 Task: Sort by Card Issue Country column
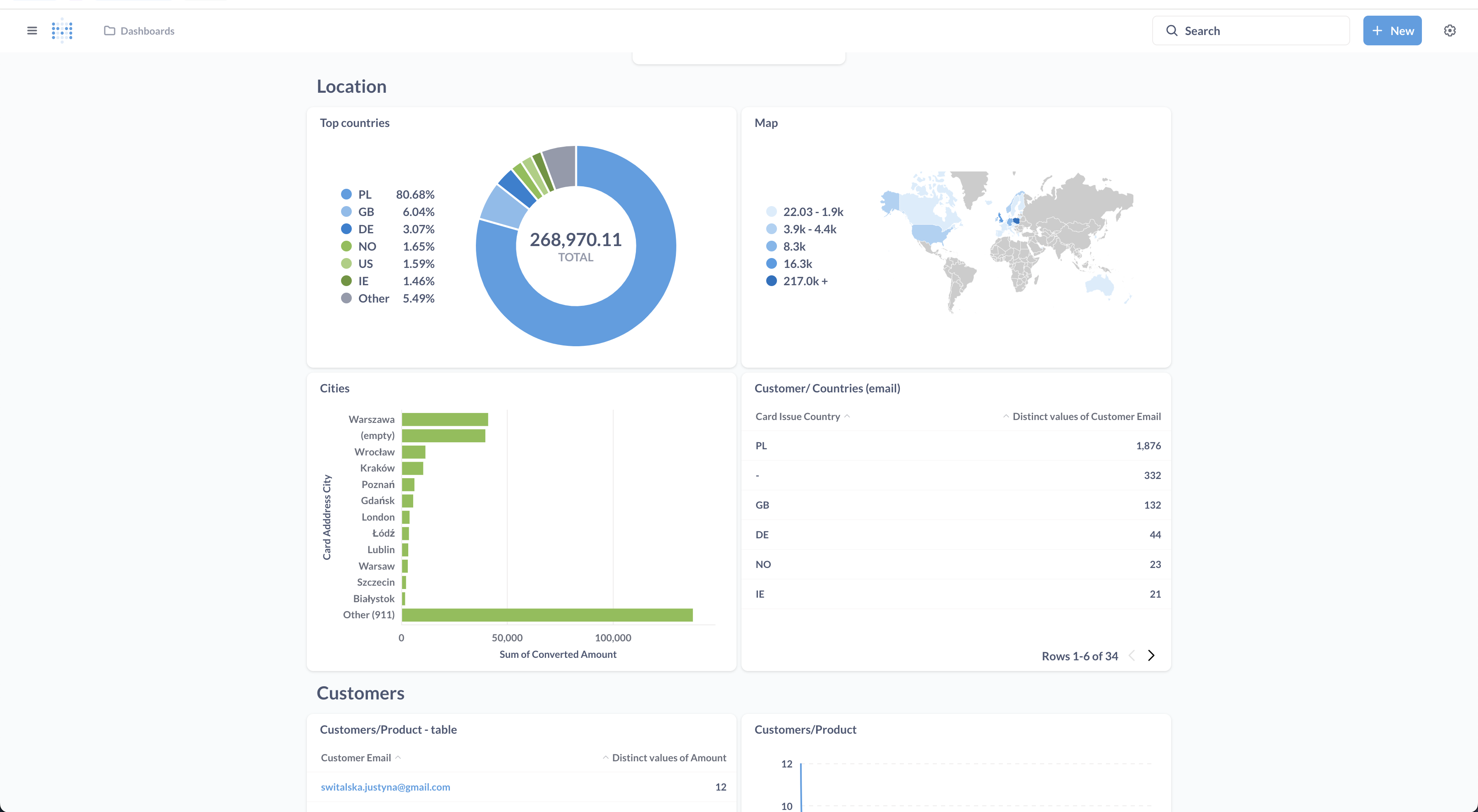click(x=798, y=416)
